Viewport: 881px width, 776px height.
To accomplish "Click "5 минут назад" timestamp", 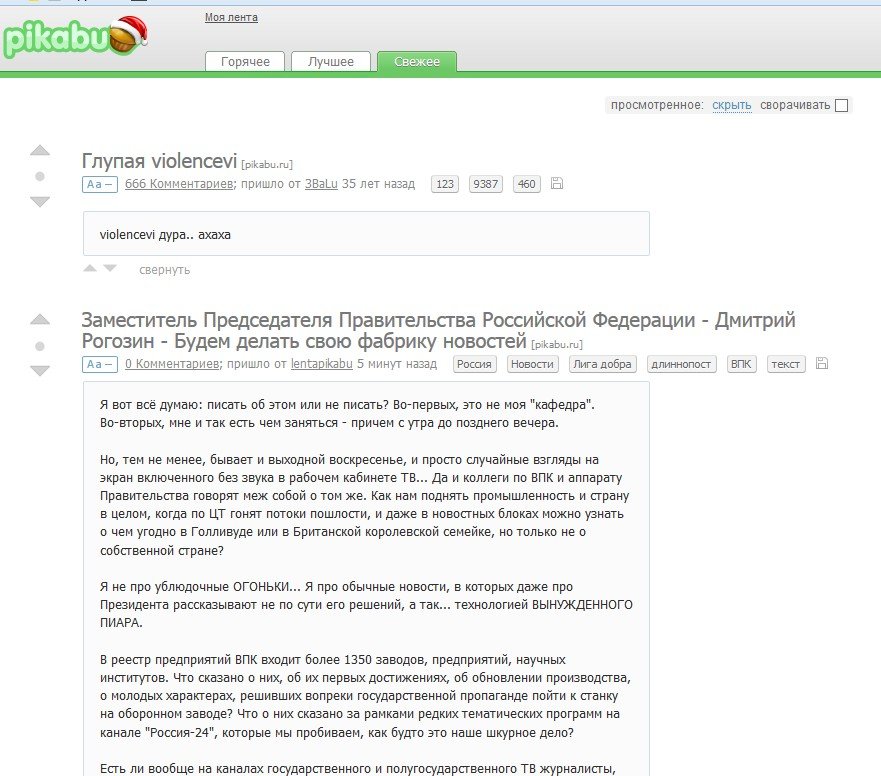I will click(397, 364).
